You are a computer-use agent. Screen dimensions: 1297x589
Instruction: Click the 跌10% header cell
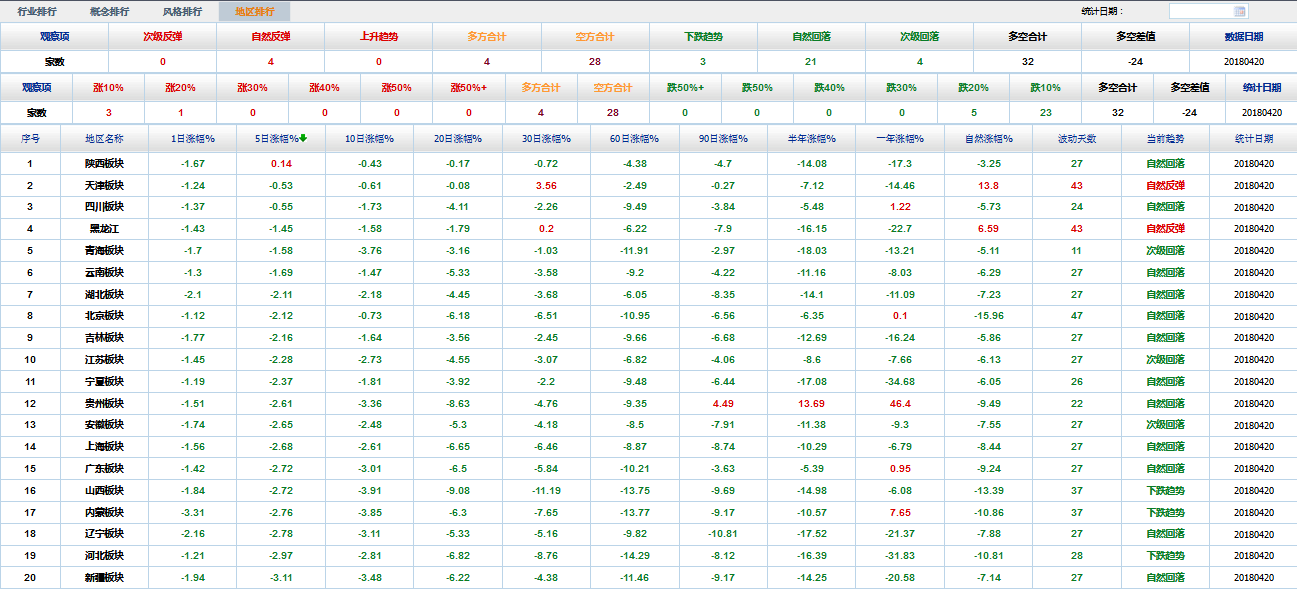tap(1045, 88)
